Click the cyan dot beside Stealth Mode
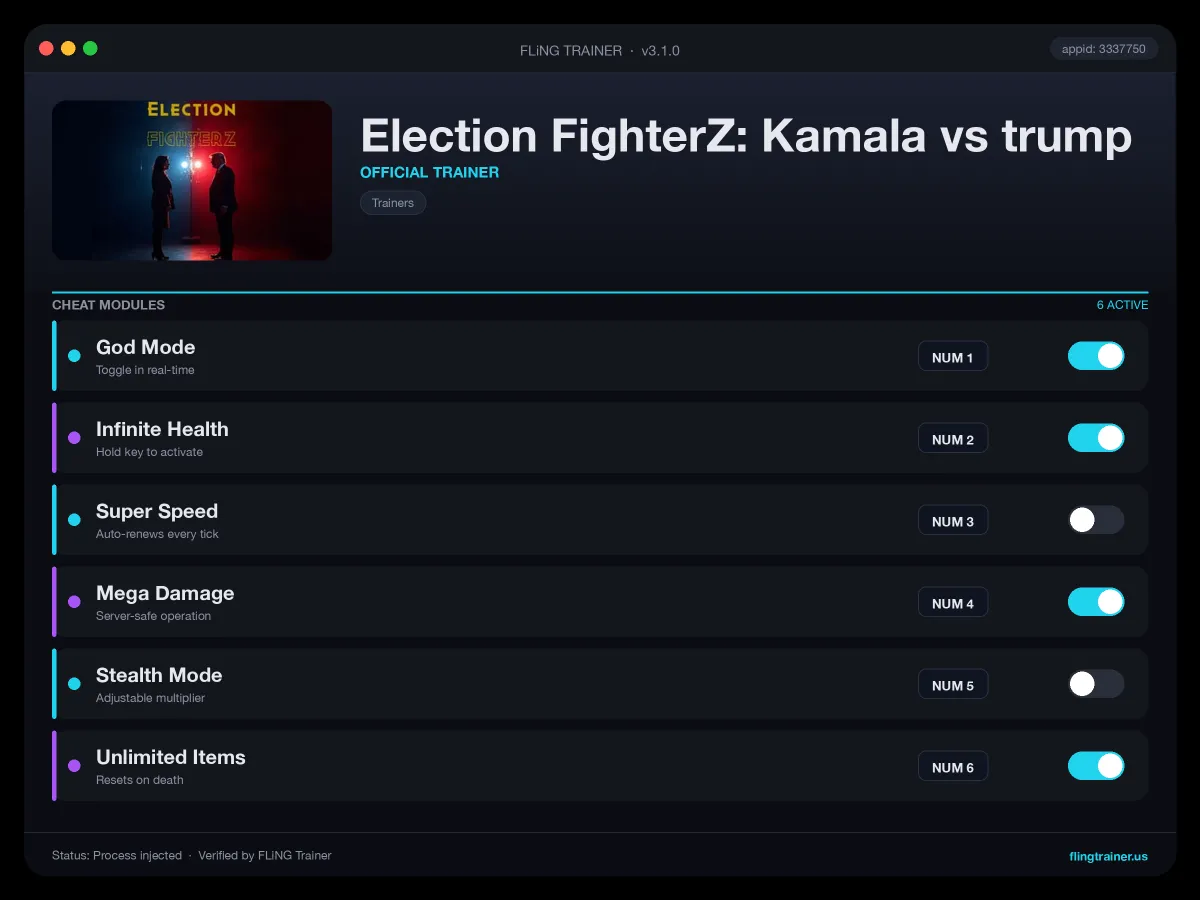 [x=74, y=684]
